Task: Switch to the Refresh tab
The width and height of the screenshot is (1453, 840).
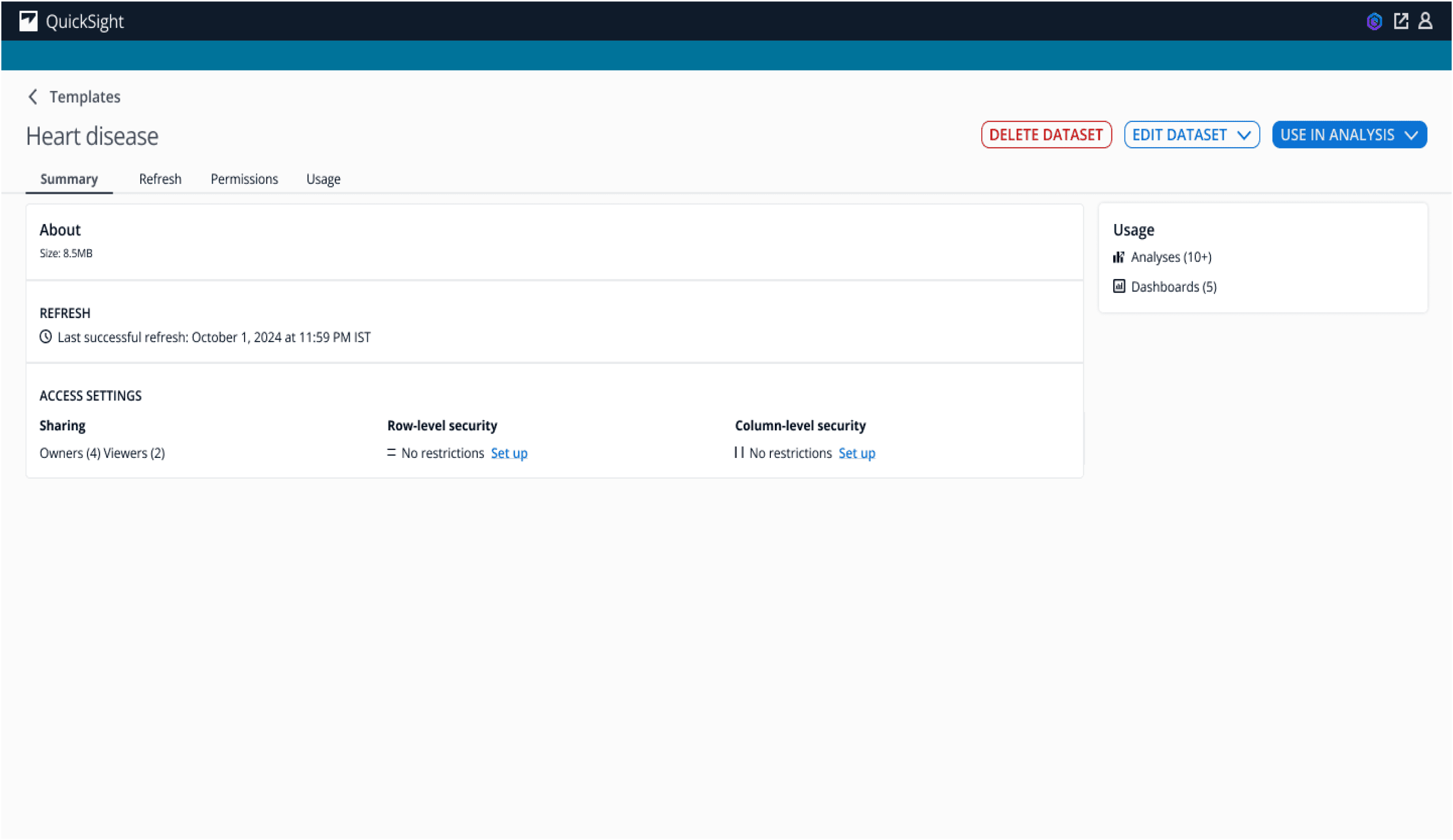Action: [x=160, y=179]
